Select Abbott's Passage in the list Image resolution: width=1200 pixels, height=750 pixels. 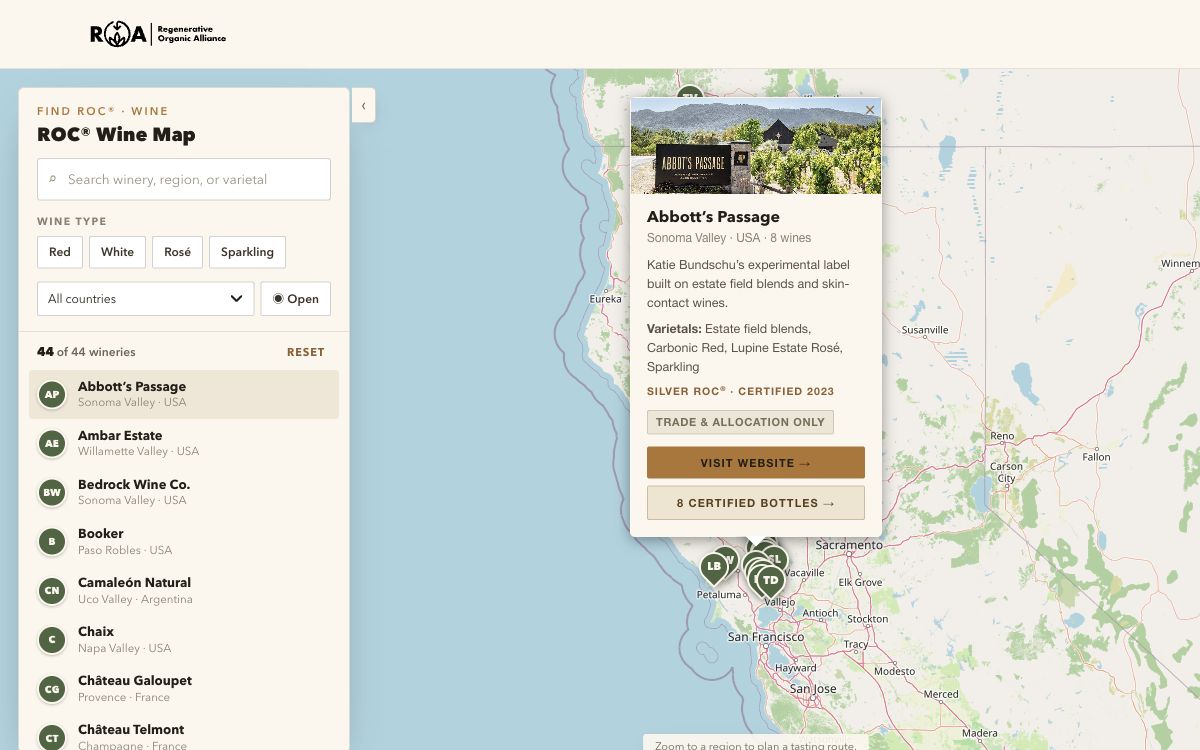tap(184, 394)
